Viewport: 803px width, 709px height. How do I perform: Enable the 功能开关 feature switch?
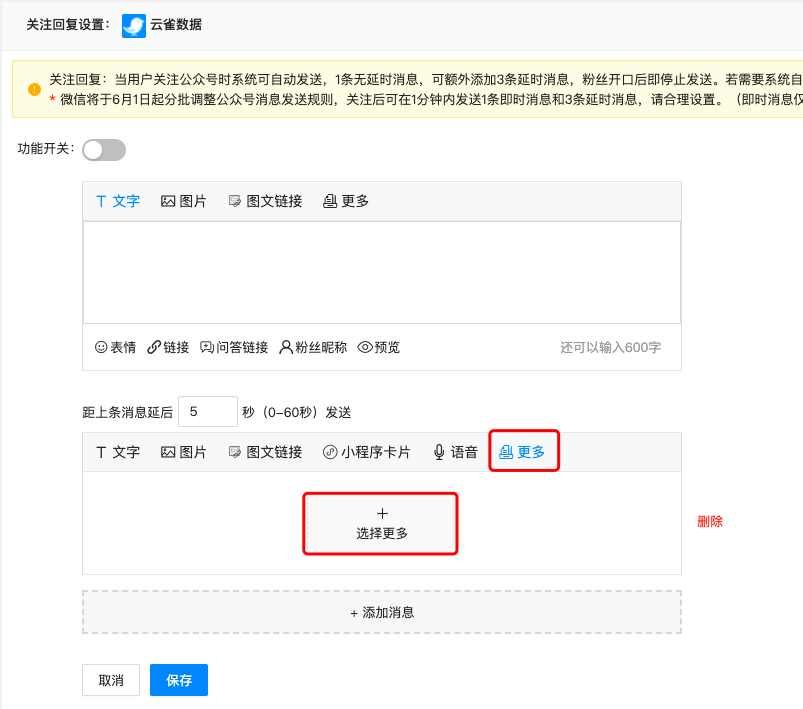coord(103,148)
